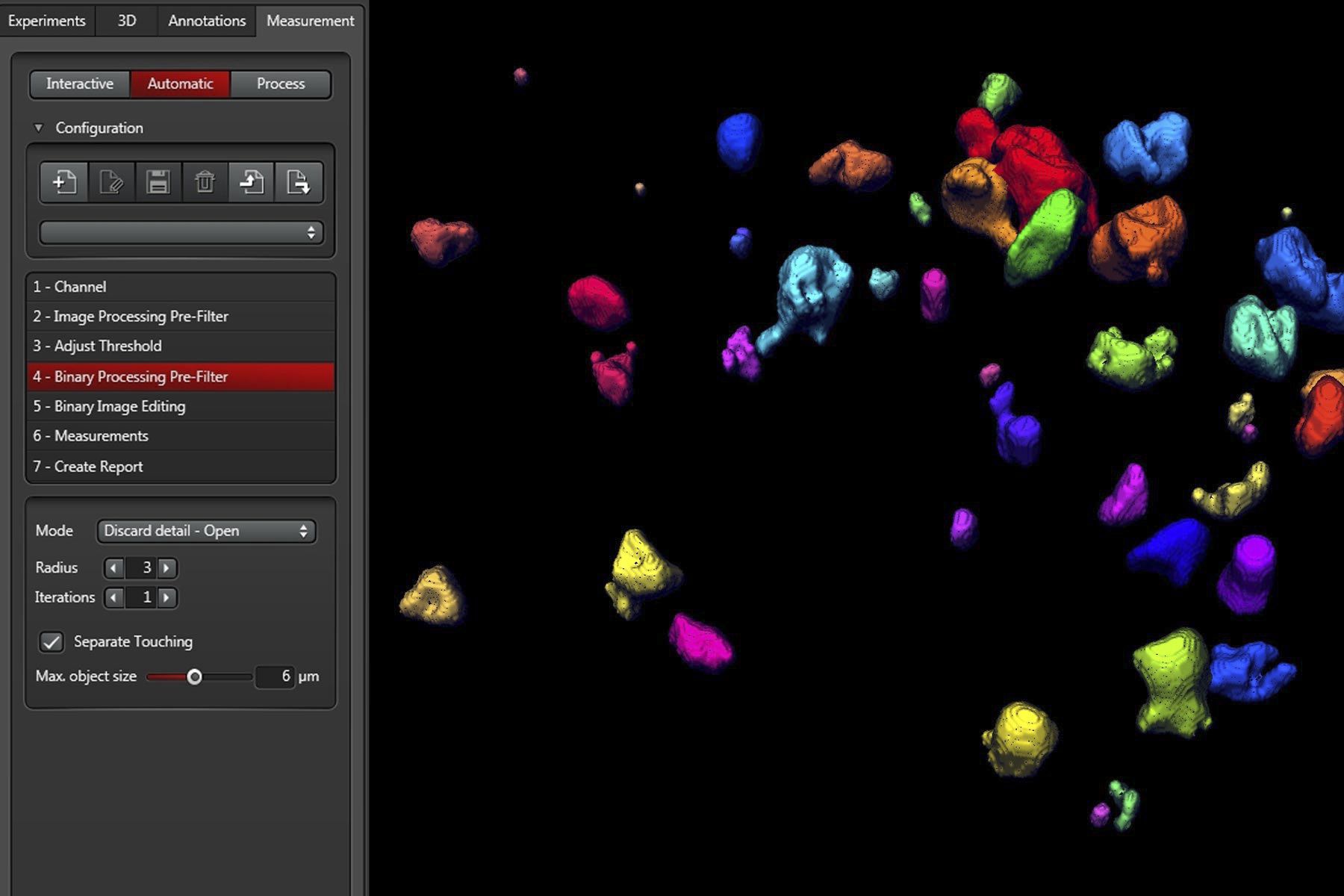The image size is (1344, 896).
Task: Save configuration with the floppy disk icon
Action: coord(158,182)
